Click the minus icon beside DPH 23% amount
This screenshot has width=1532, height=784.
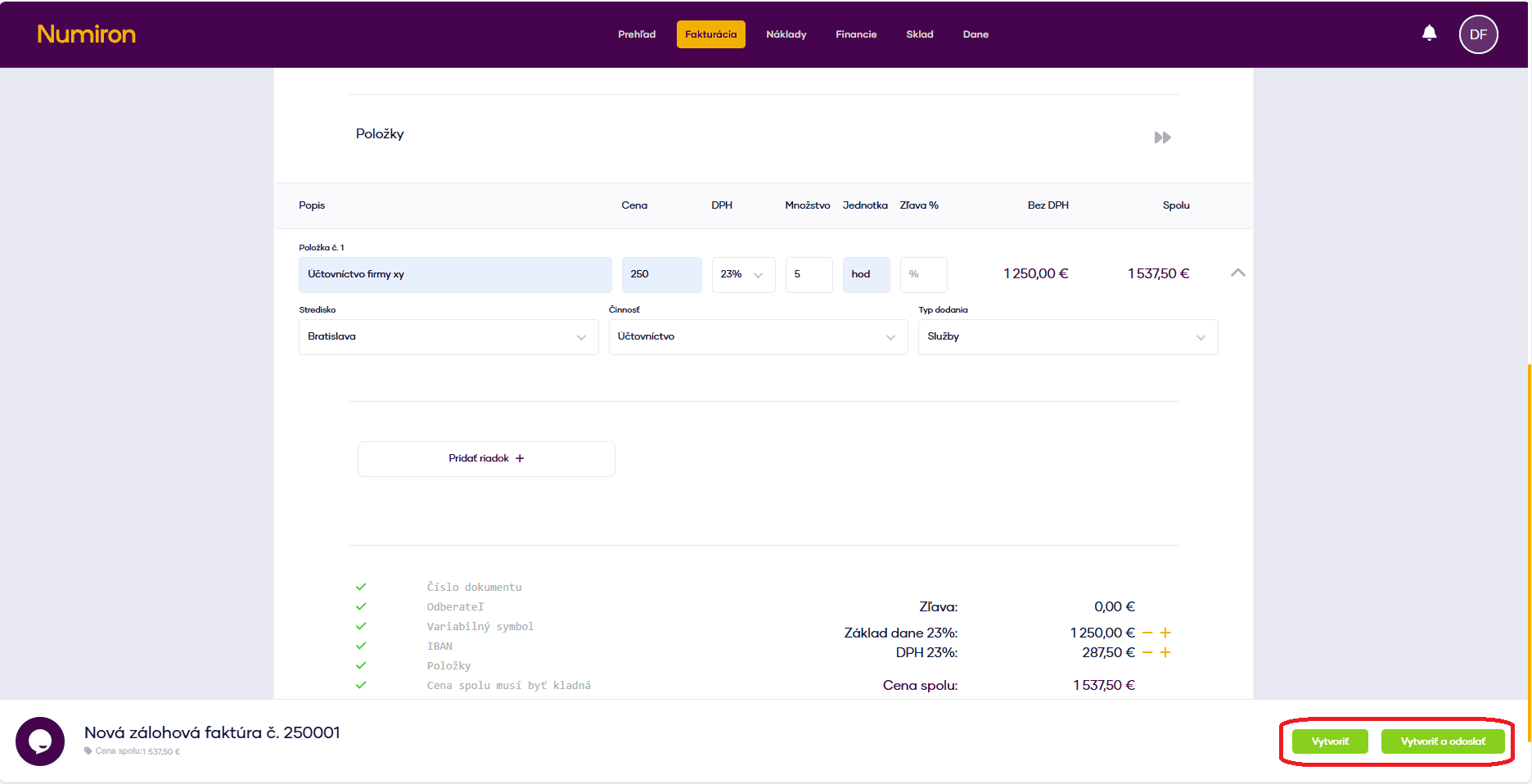tap(1147, 652)
